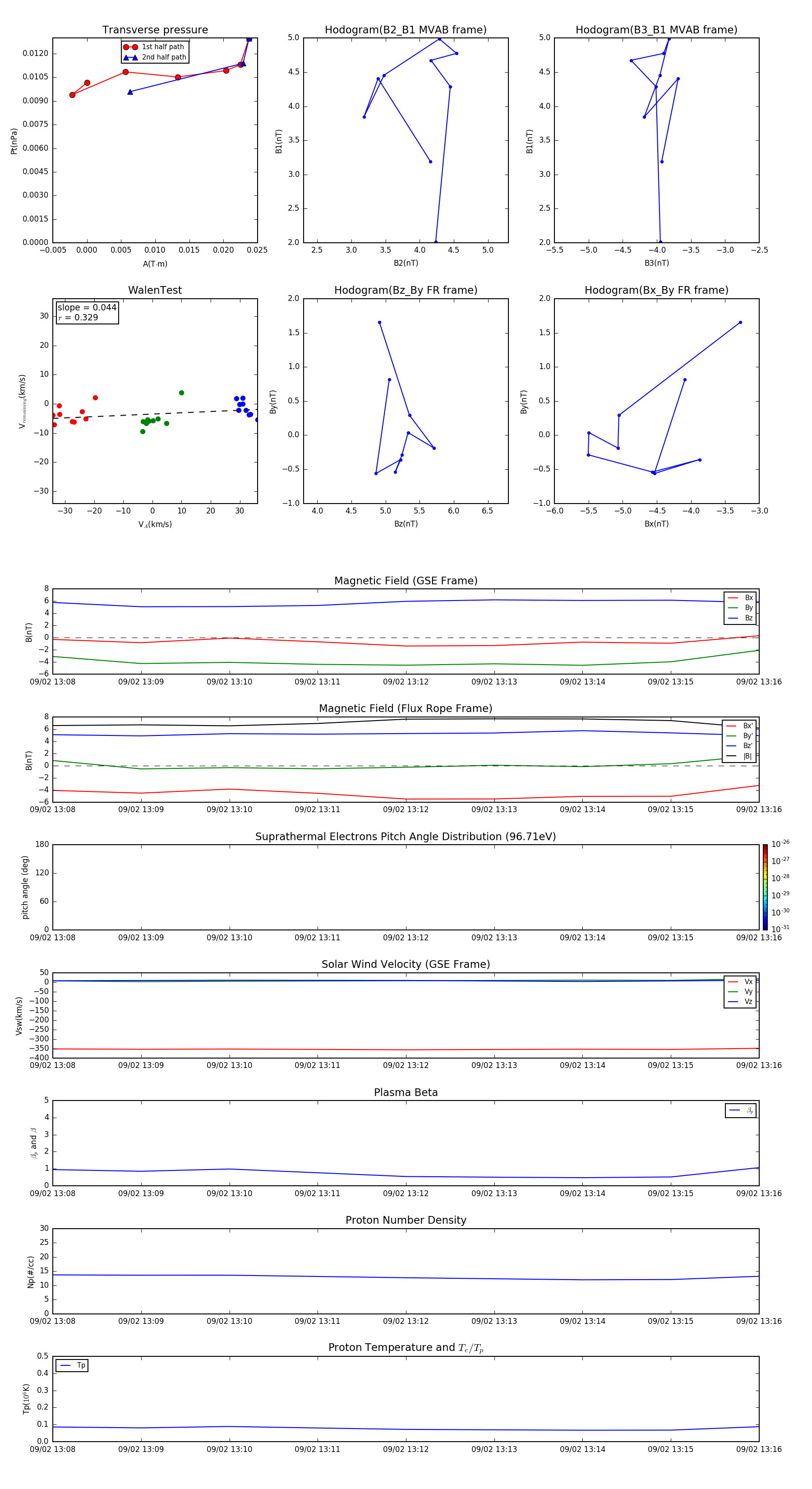Screen dimensions: 812x1489
Task: Select the Bx' entry in Flux Rope legend
Action: click(x=740, y=726)
